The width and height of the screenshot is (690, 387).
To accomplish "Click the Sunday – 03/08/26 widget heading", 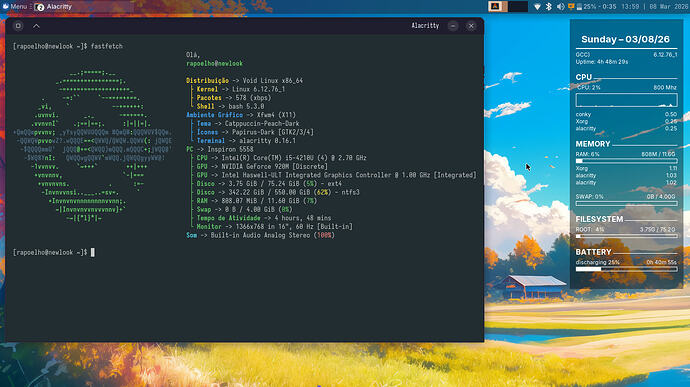I will point(625,39).
